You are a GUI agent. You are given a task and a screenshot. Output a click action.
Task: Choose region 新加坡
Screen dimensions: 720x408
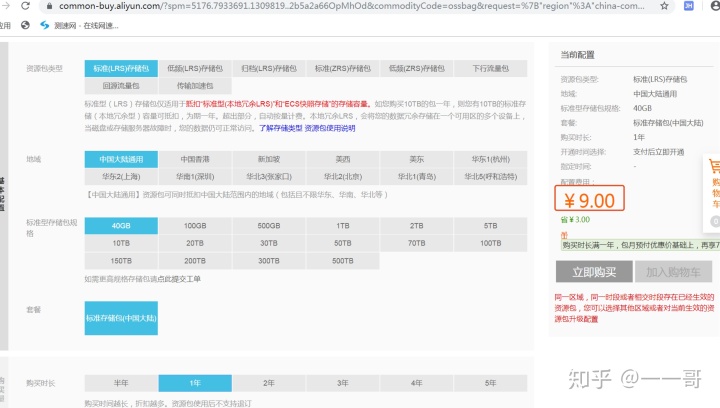[x=269, y=159]
